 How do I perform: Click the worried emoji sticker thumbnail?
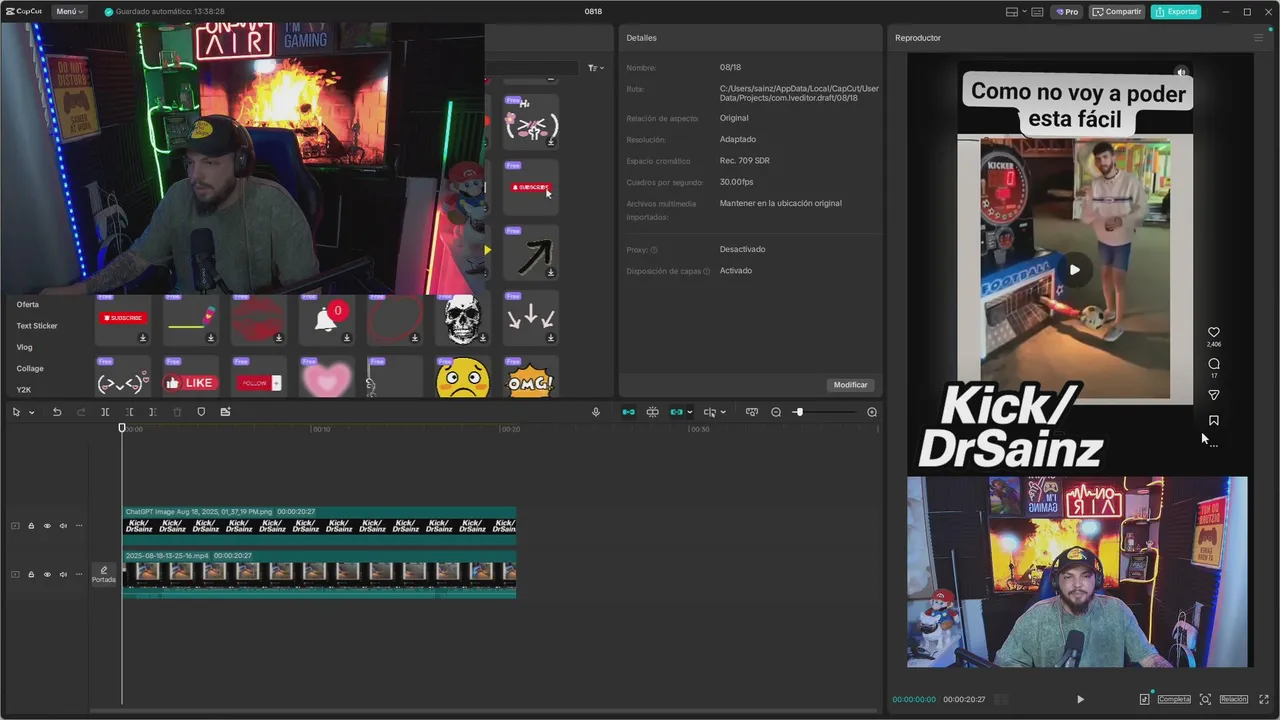coord(463,378)
